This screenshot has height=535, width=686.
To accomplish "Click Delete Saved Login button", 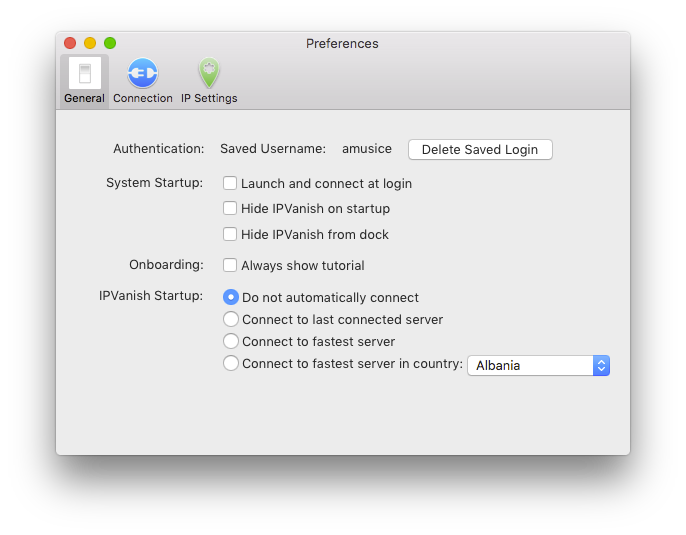I will 480,150.
